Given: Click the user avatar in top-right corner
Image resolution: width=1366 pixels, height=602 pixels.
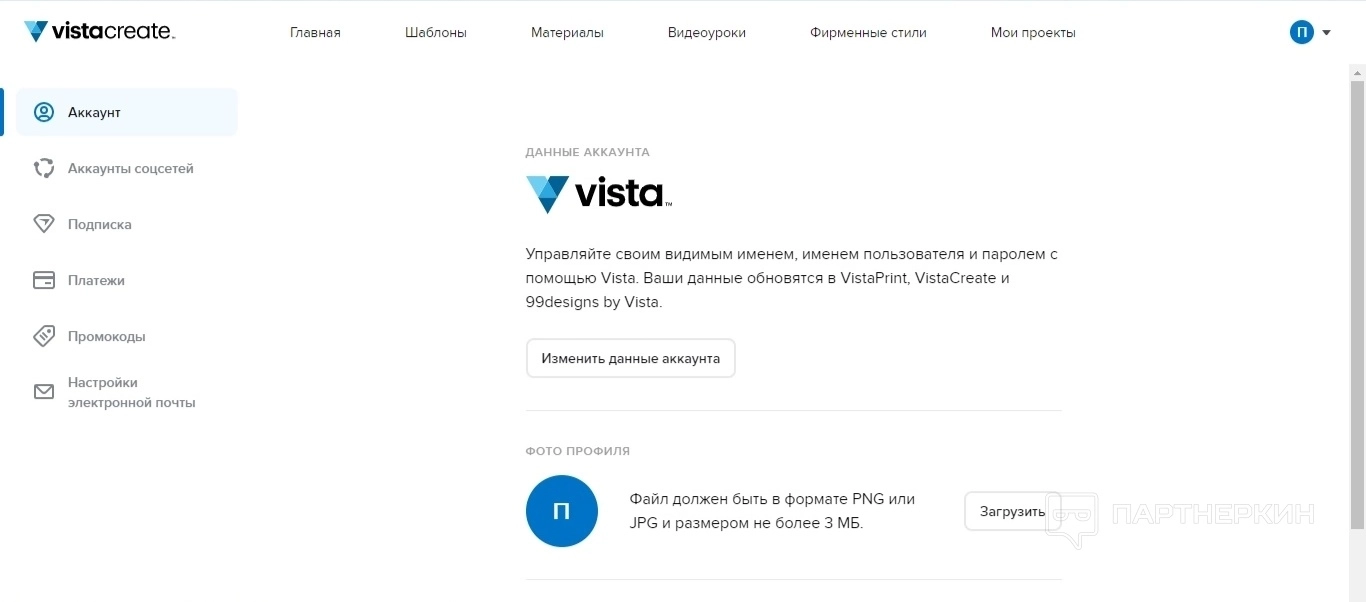Looking at the screenshot, I should [1301, 32].
